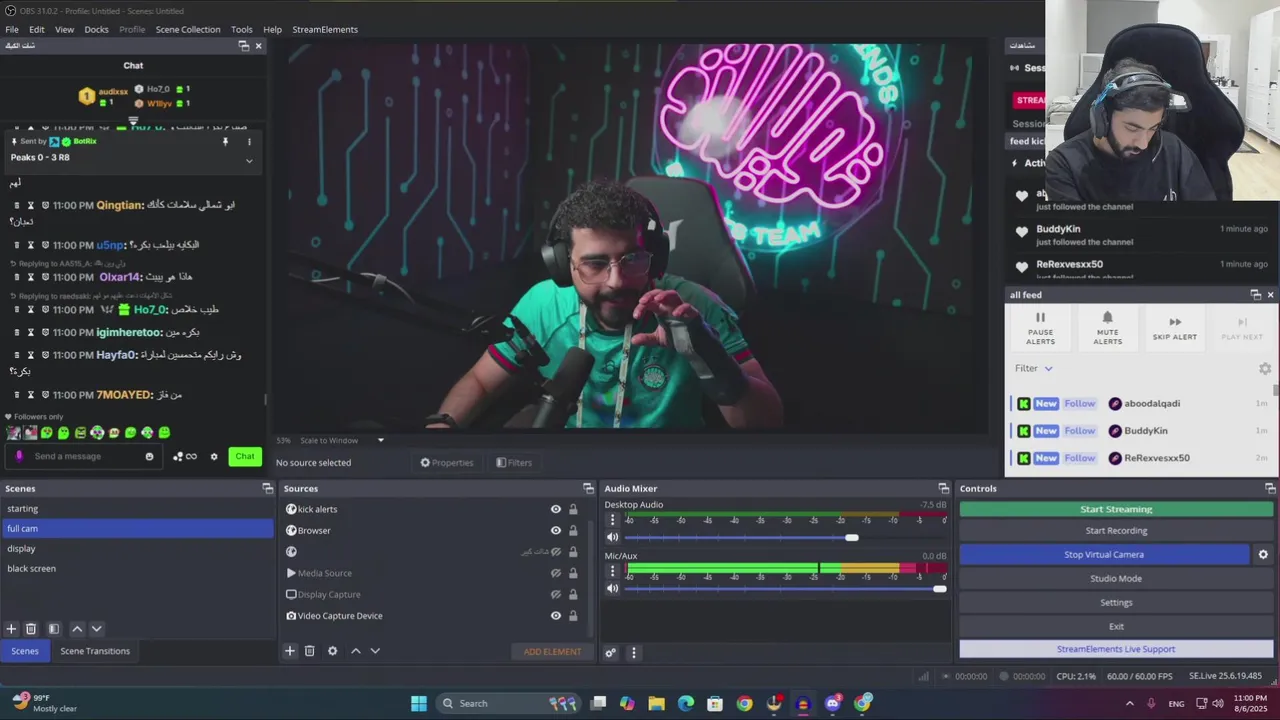1280x720 pixels.
Task: Click the Windows Start button
Action: [x=419, y=703]
